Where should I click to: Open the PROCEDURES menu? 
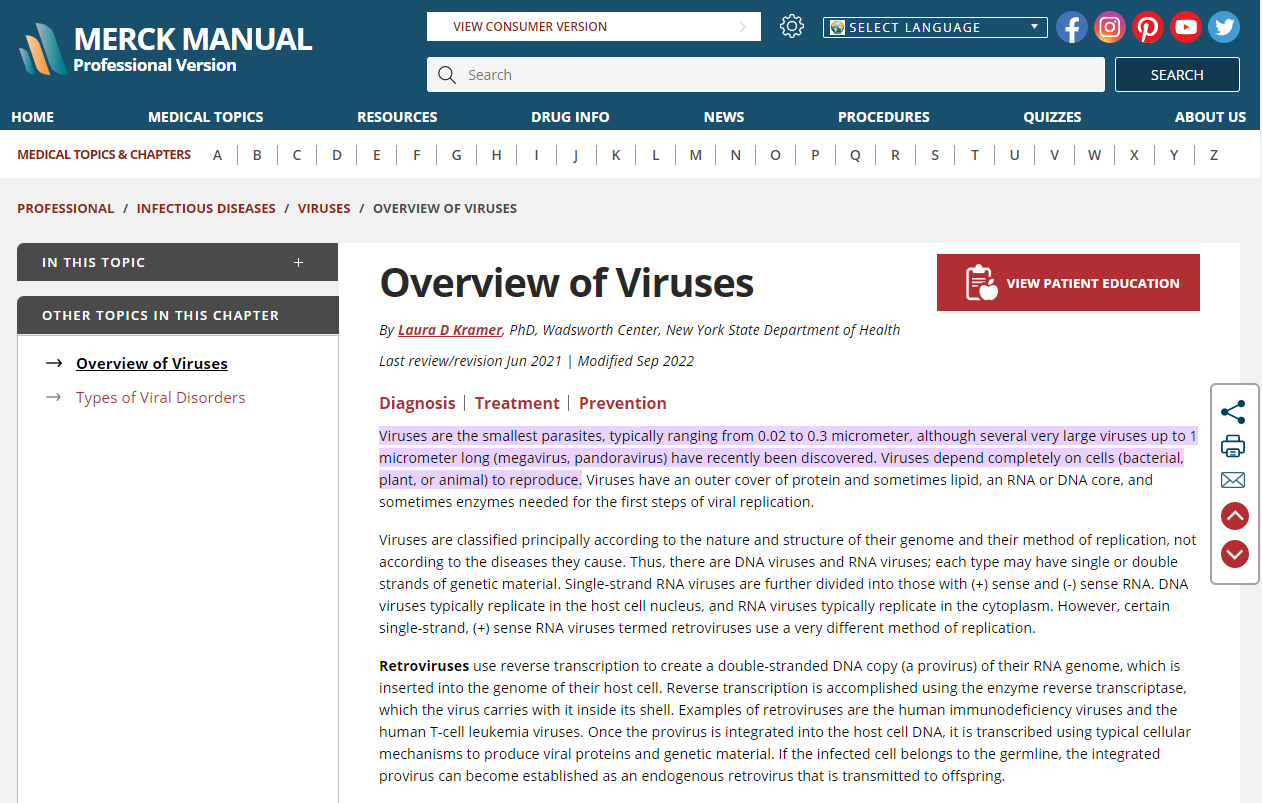coord(884,117)
